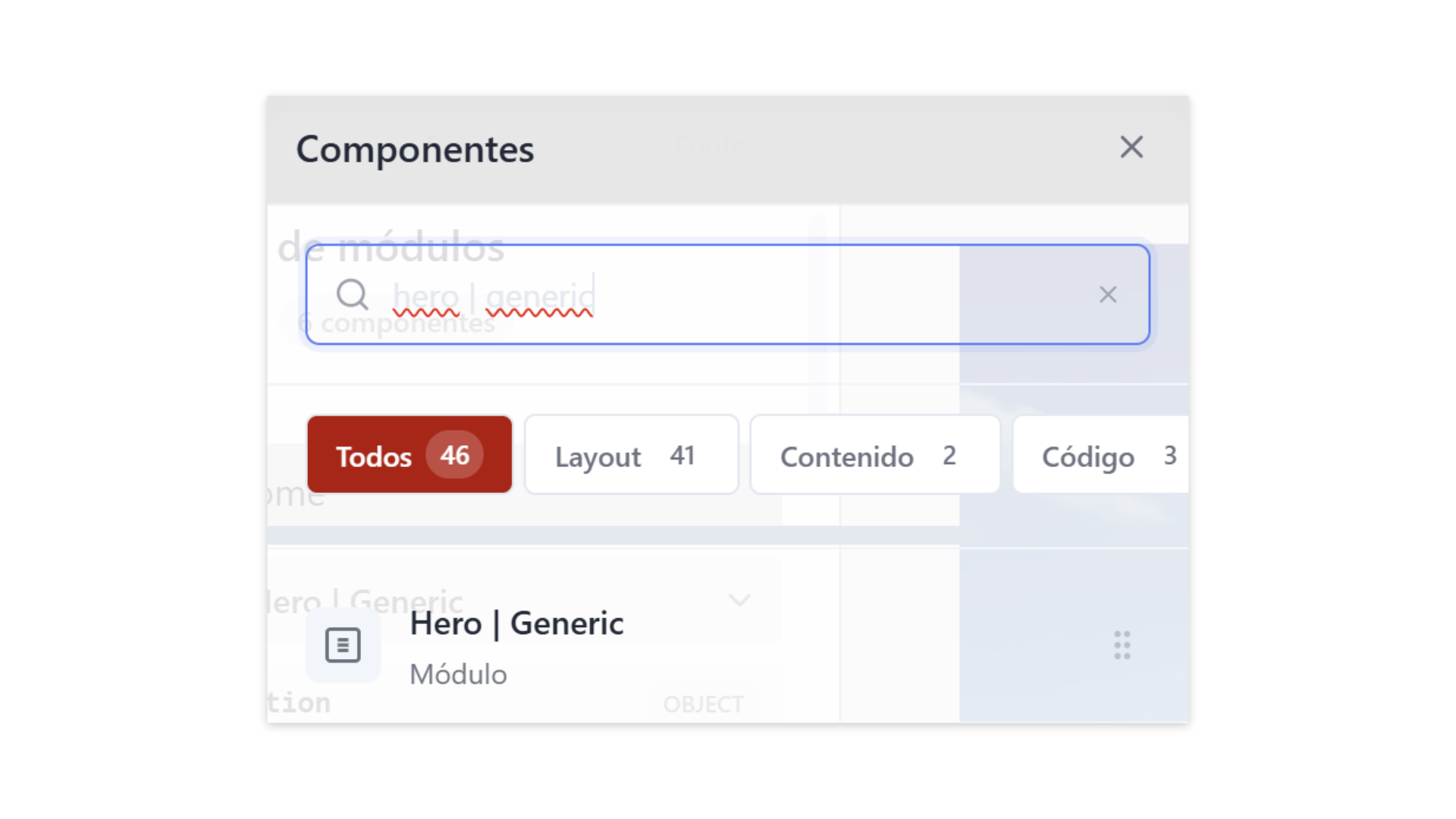Click the Módulo subtitle under Hero | Generic
Screen dimensions: 1456x819
click(x=458, y=674)
